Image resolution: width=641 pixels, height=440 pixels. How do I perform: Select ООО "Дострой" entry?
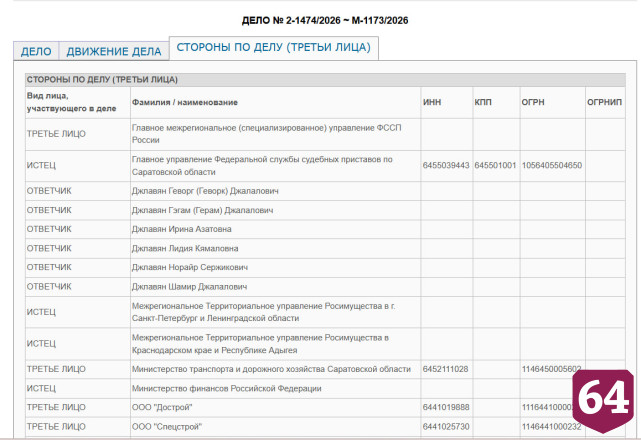click(x=162, y=408)
